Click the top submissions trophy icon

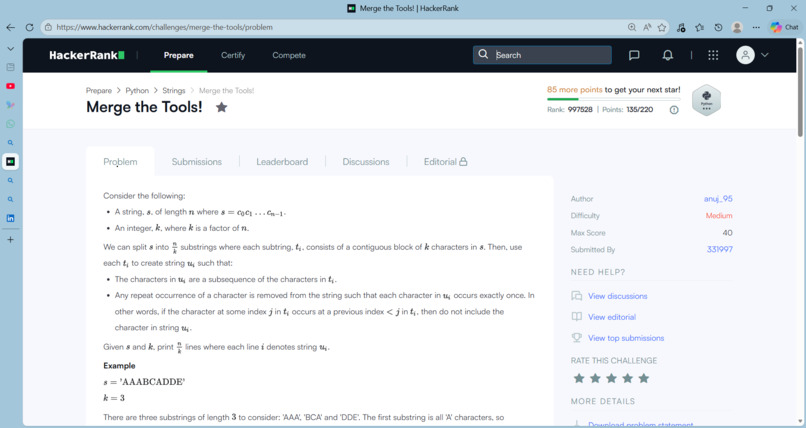click(577, 338)
